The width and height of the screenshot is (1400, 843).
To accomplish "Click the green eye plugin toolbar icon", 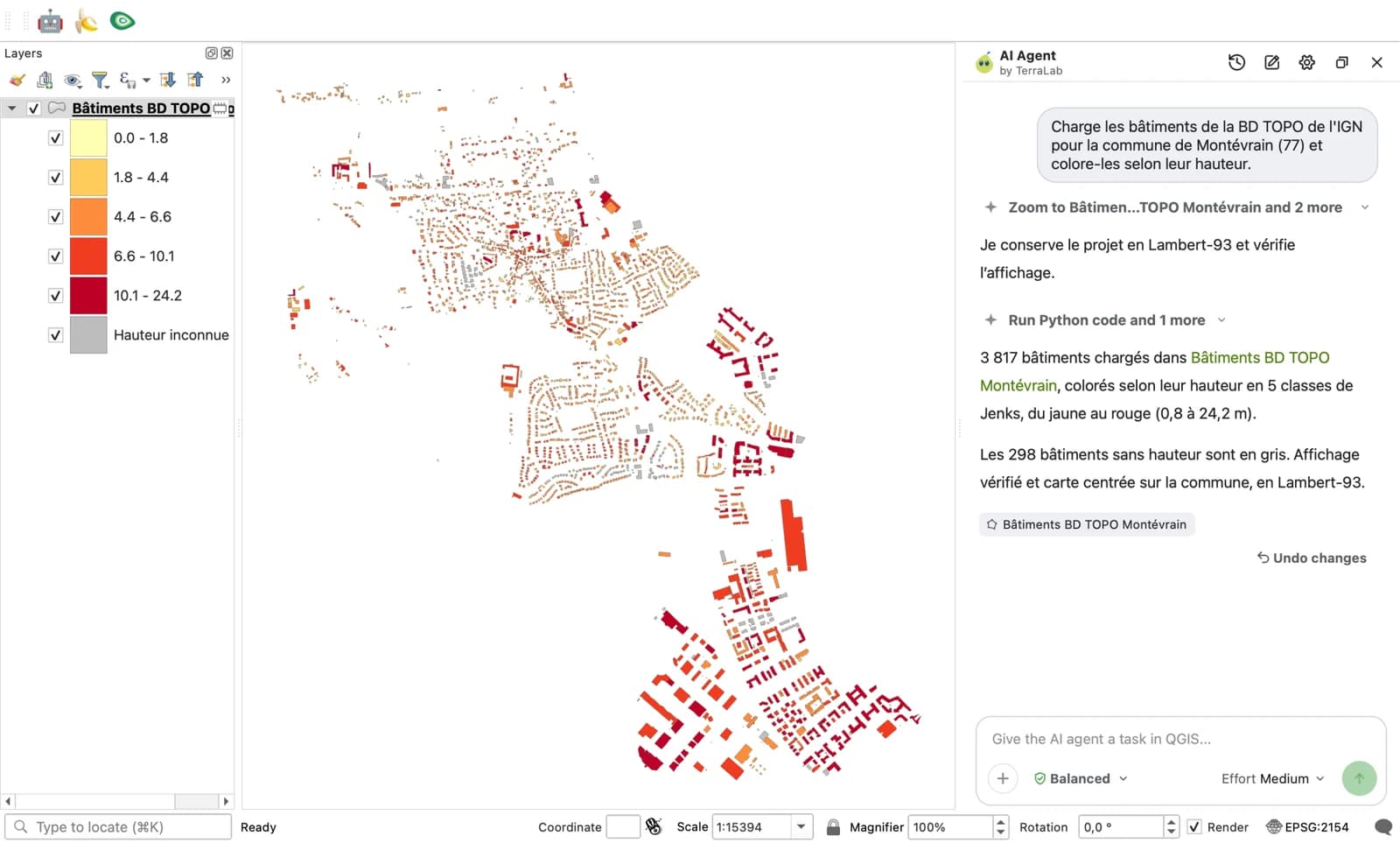I will point(122,20).
